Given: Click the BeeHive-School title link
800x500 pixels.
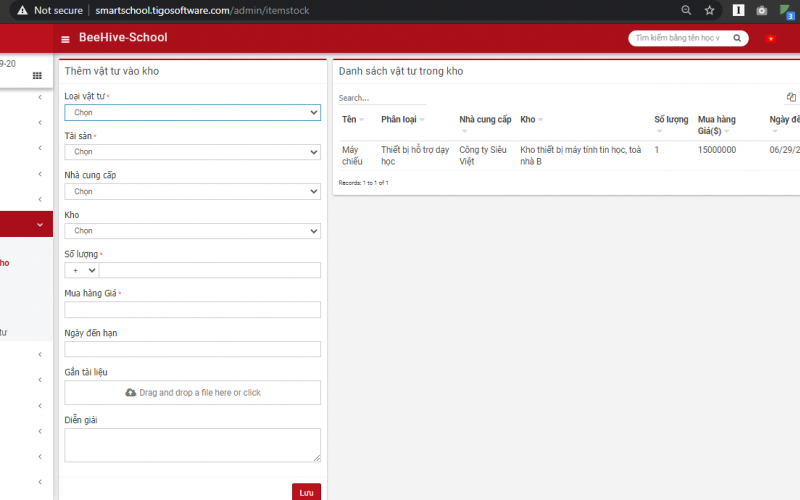Looking at the screenshot, I should point(123,38).
